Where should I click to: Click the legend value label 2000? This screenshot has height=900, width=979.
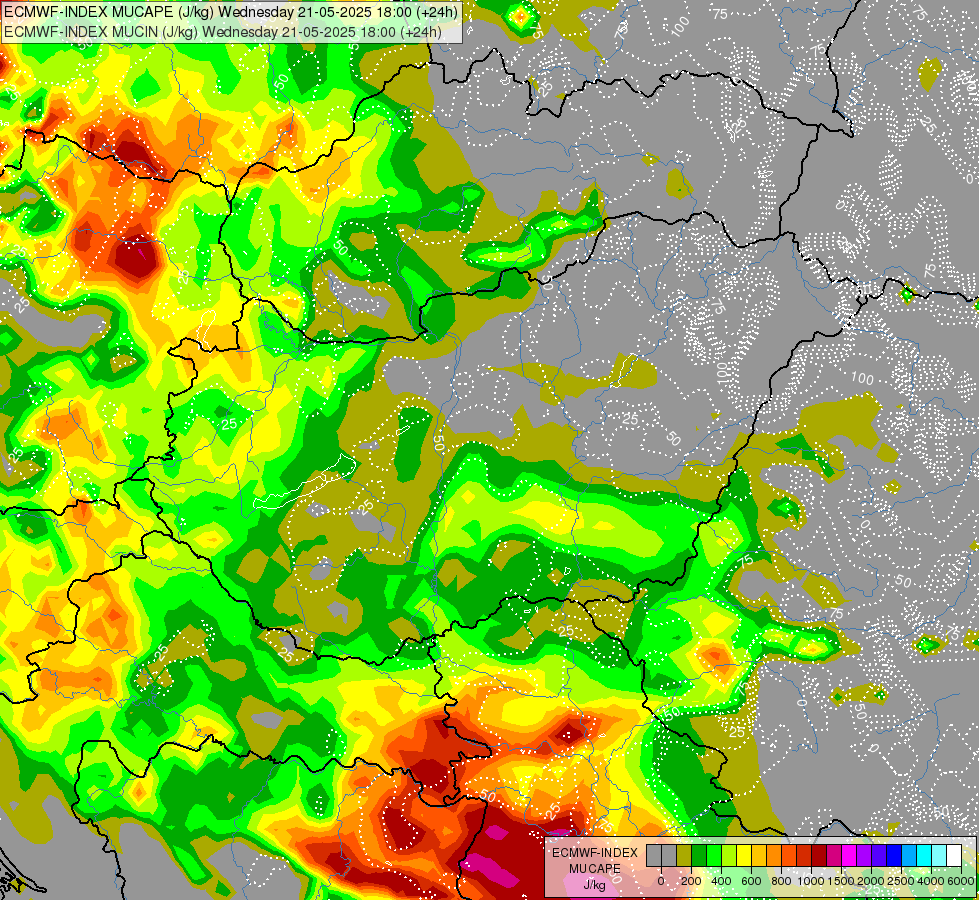coord(871,881)
